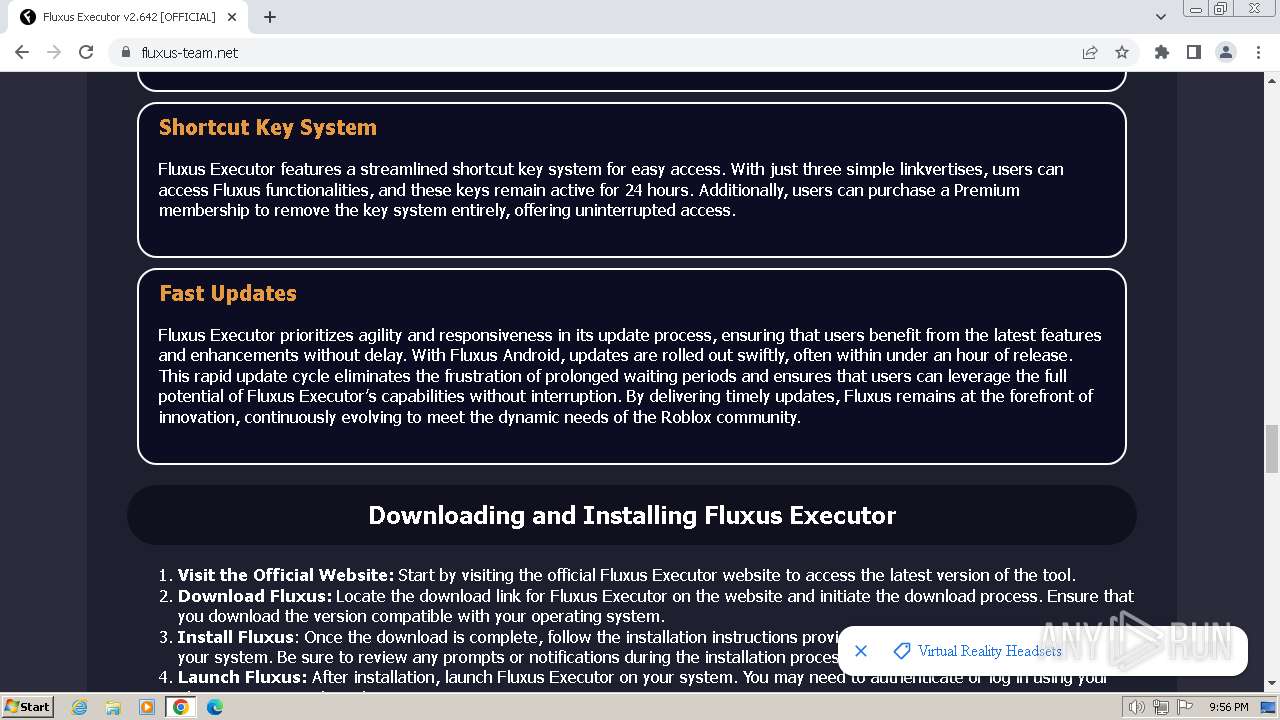
Task: Share this page icon
Action: [x=1090, y=52]
